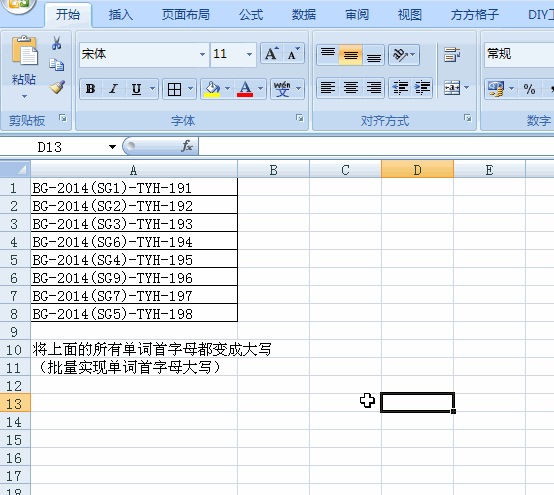Open the 字体 group dialog launcher
Image resolution: width=554 pixels, height=495 pixels.
pos(300,118)
